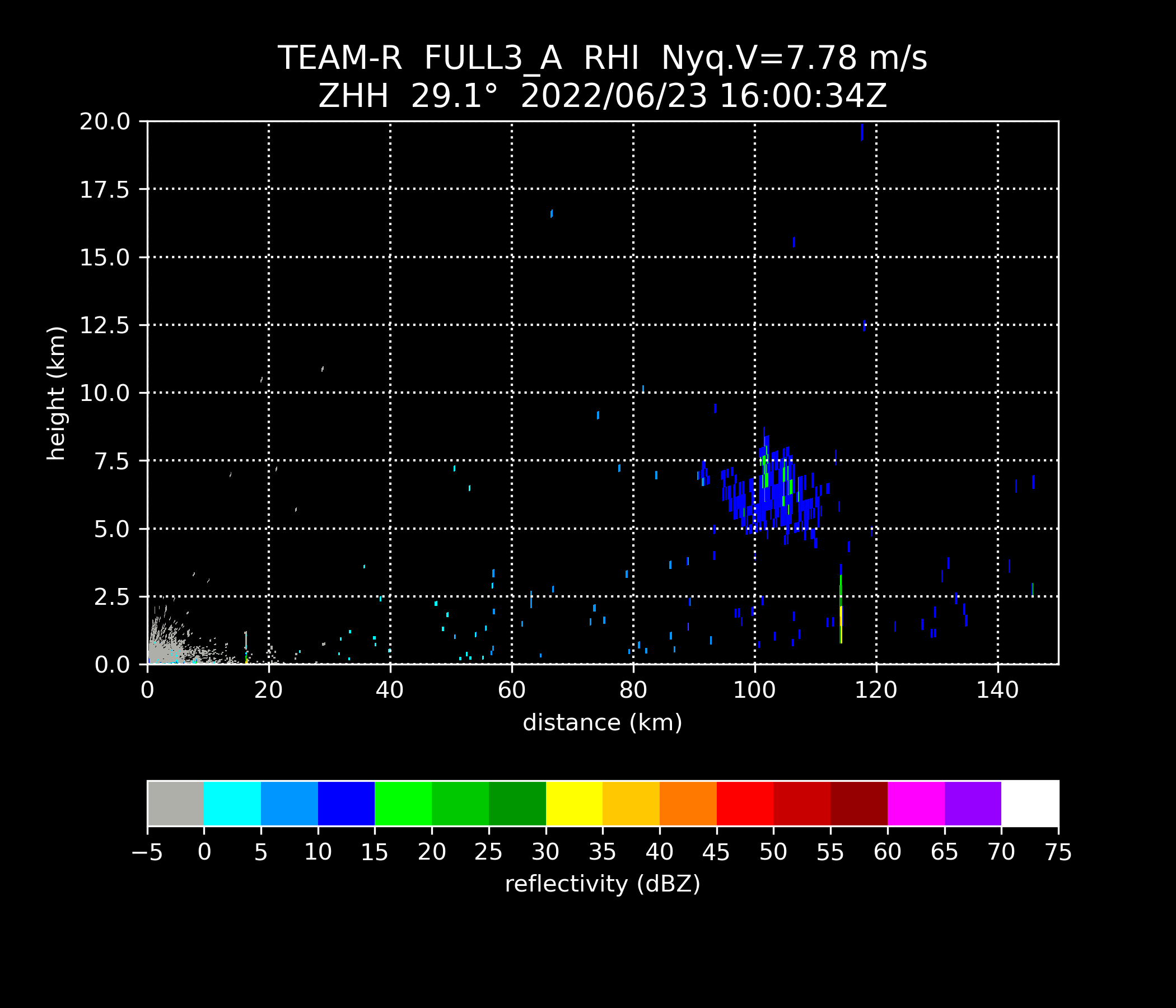Click the bright green 15 to 20 dBZ swatch
Viewport: 1176px width, 1008px height.
(x=404, y=803)
